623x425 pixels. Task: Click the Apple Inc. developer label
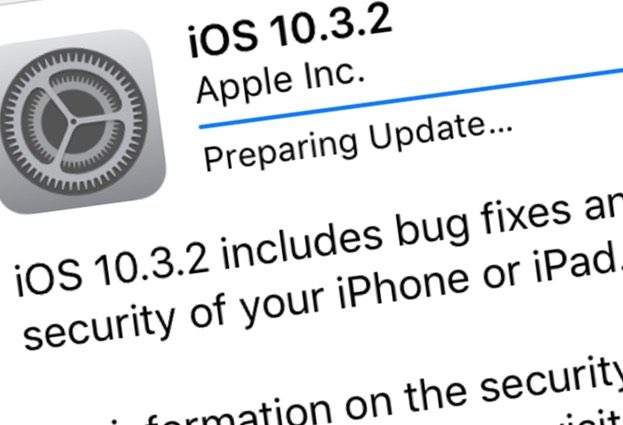280,82
